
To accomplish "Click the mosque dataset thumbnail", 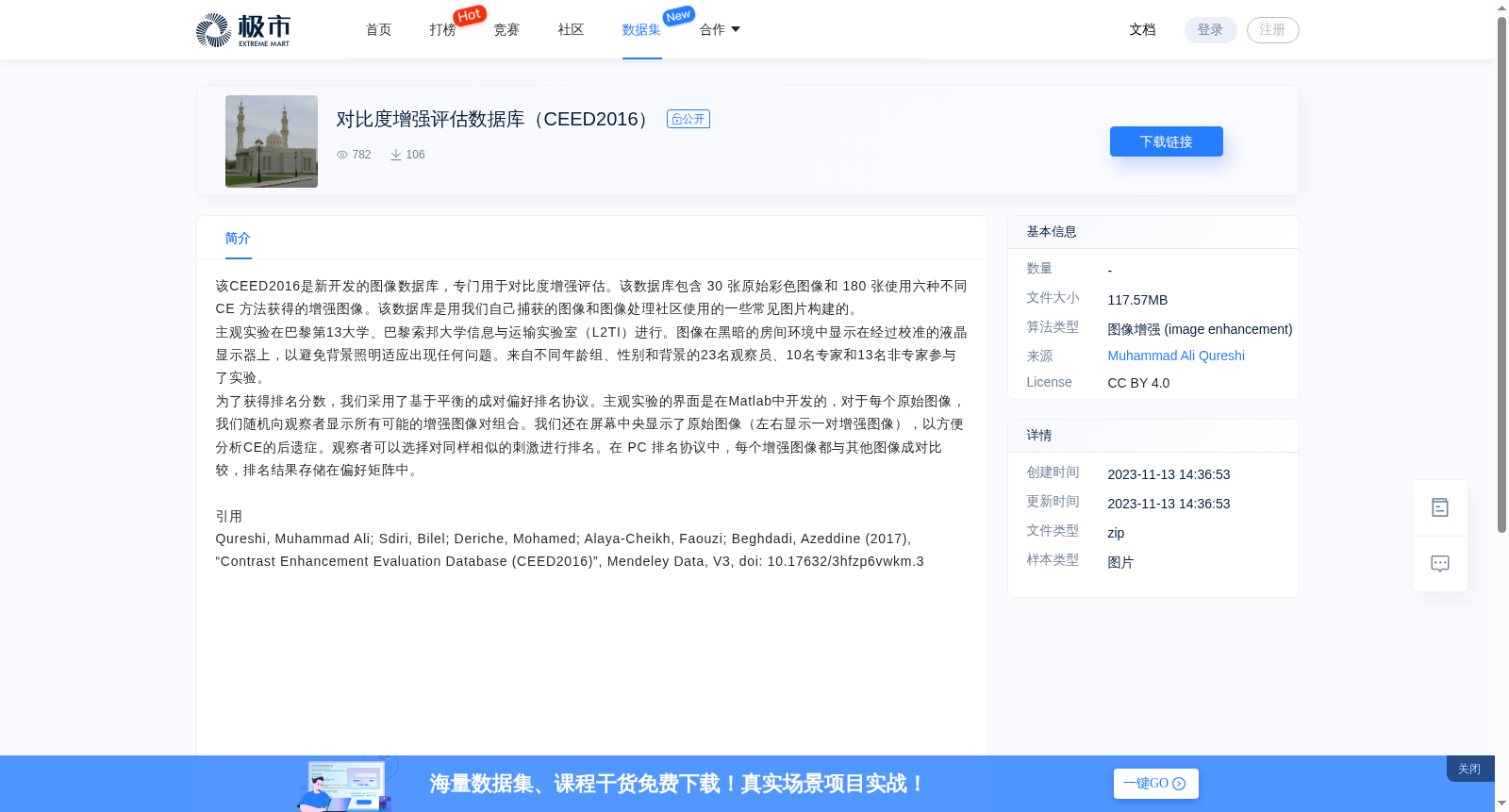I will click(x=272, y=141).
